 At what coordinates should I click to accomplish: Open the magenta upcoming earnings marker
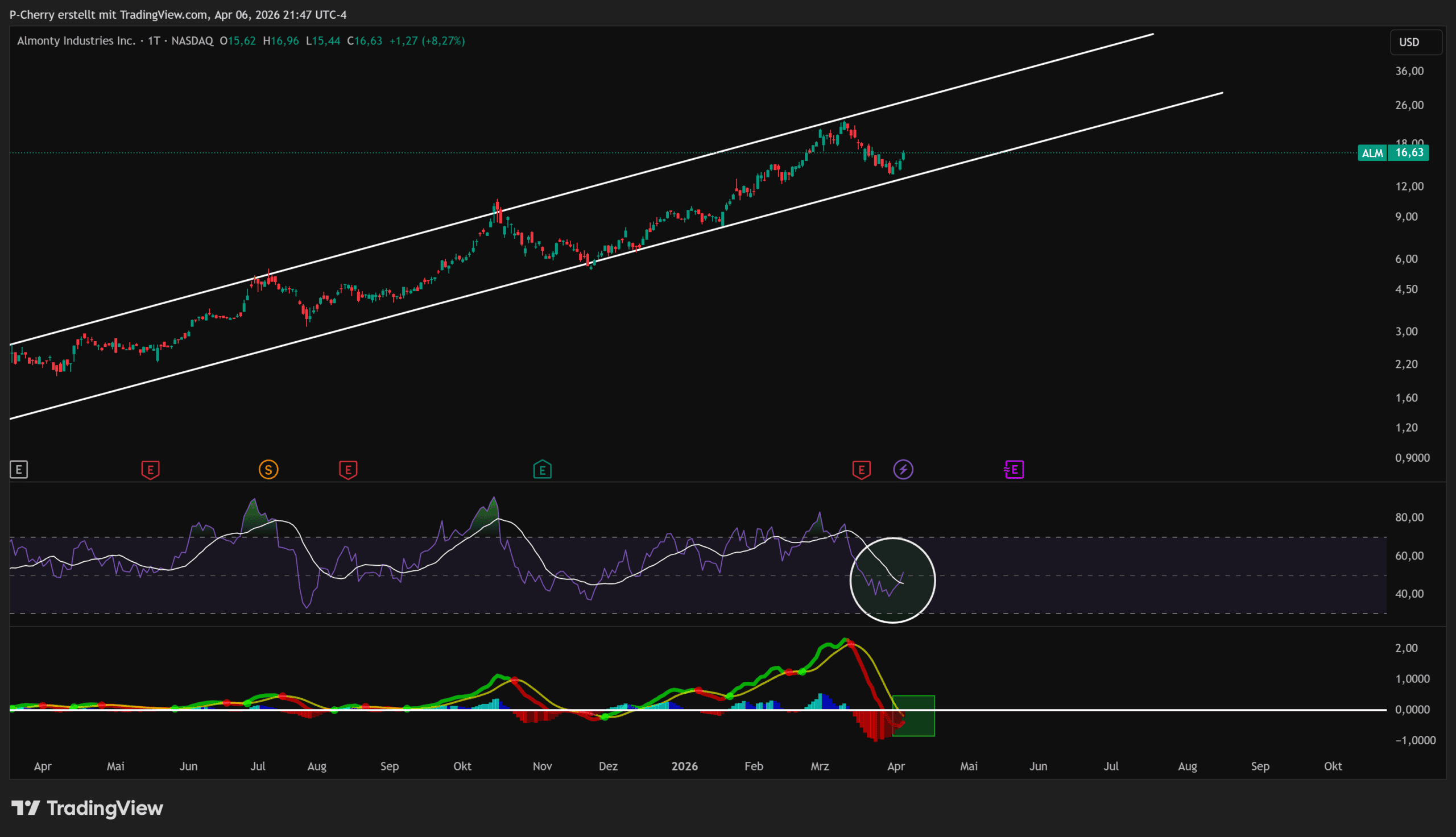coord(1014,470)
